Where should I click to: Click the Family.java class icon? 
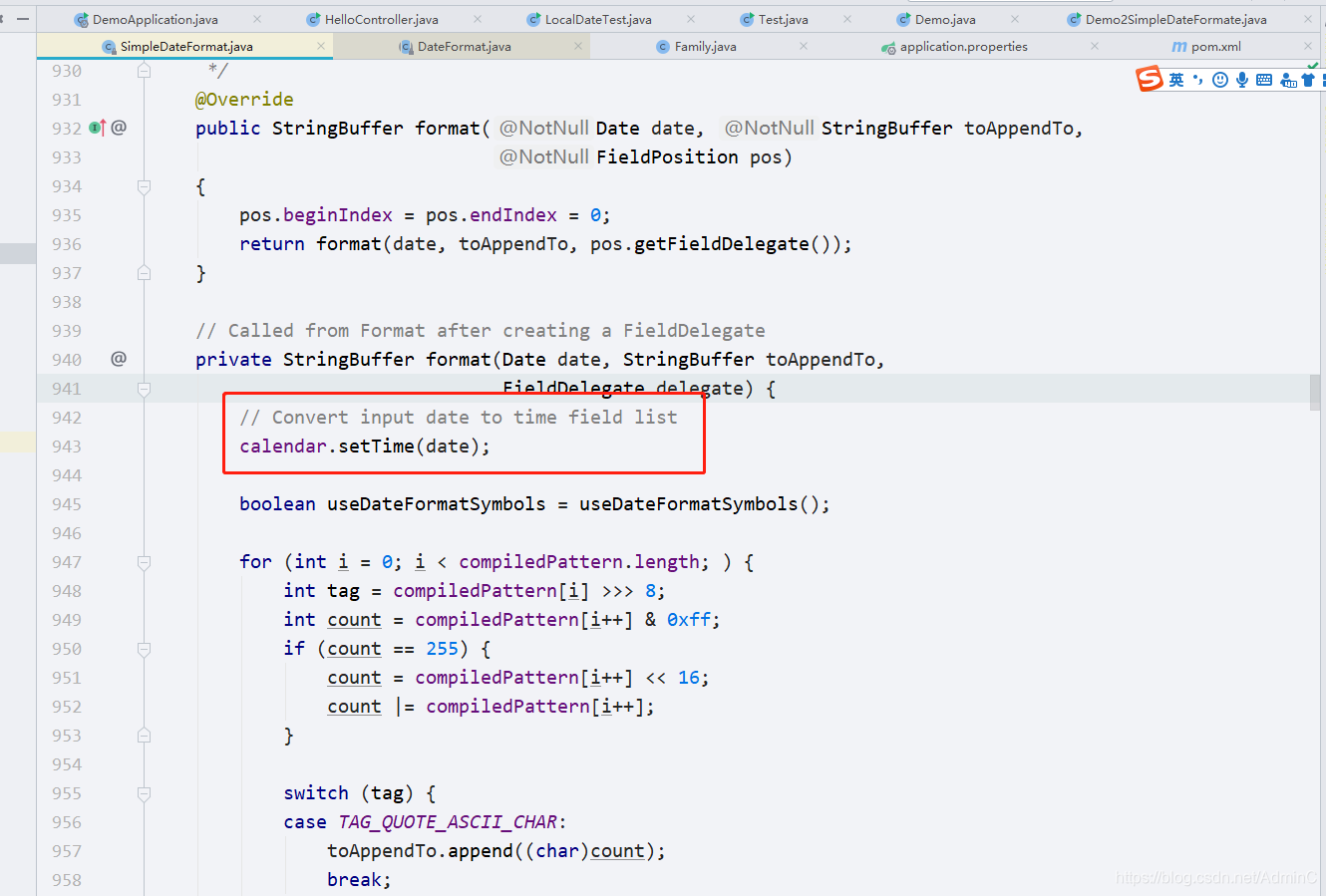click(x=663, y=47)
